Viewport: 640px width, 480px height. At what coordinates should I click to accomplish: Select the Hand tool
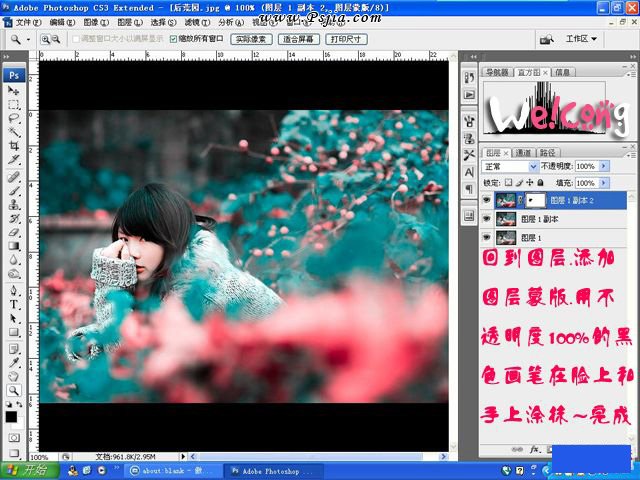pos(13,377)
